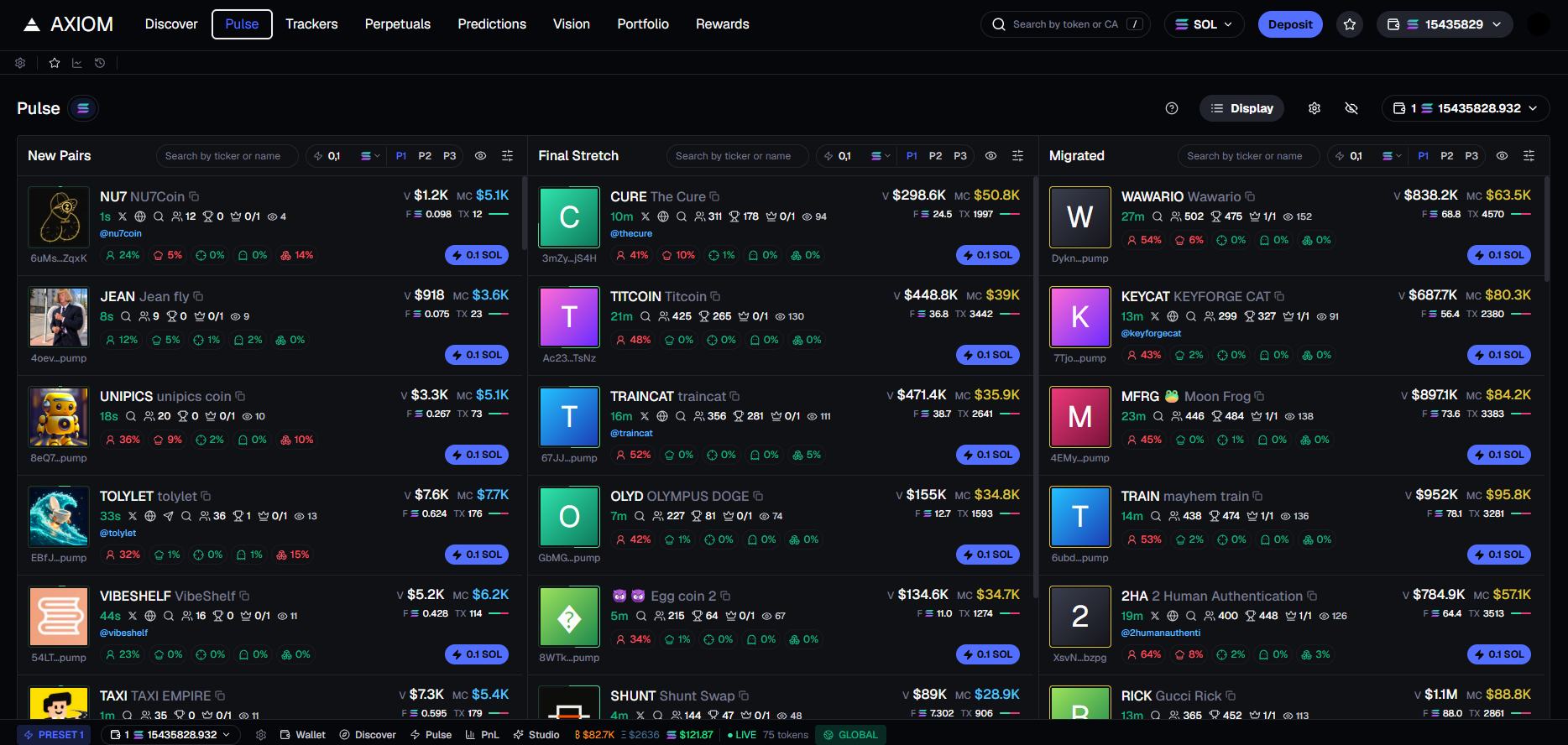Viewport: 1568px width, 745px height.
Task: Toggle the eye icon in New Pairs header
Action: (480, 156)
